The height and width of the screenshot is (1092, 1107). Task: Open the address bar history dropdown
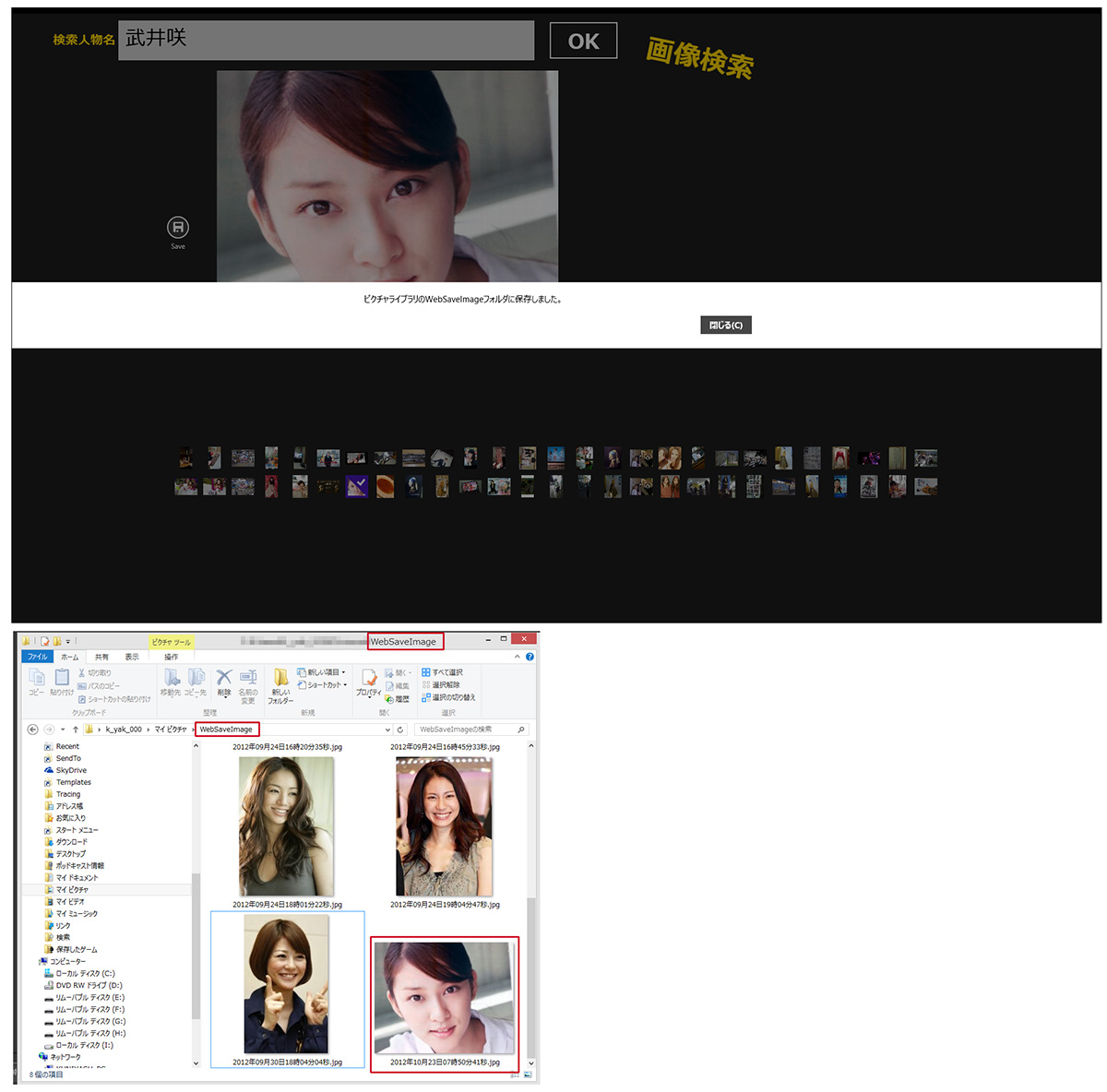coord(387,730)
